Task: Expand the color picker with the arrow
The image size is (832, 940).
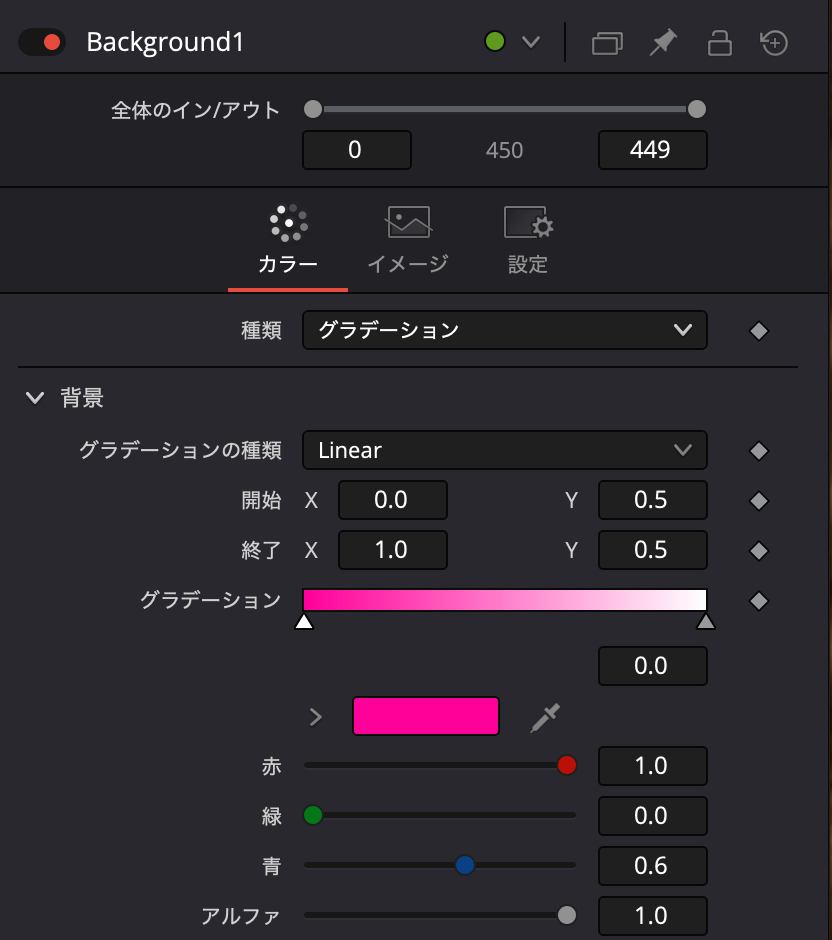Action: pos(316,716)
